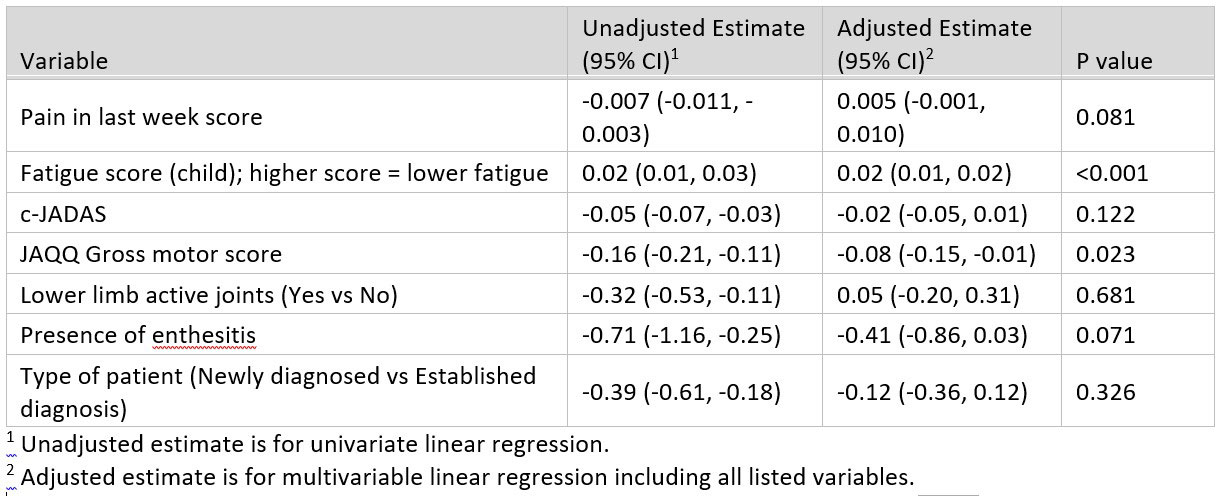Select the unadjusted estimate -0.71 (-1.16, -0.25)
Image resolution: width=1218 pixels, height=496 pixels.
pos(681,336)
